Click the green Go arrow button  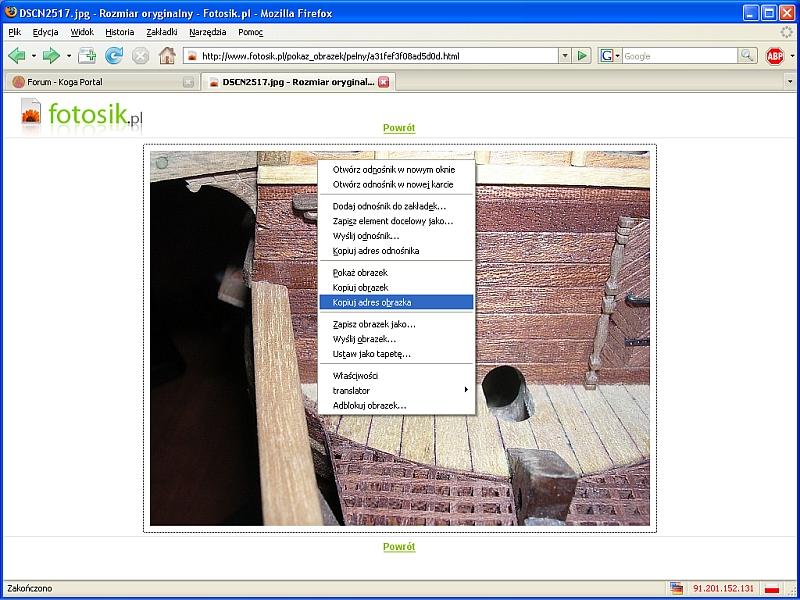583,56
